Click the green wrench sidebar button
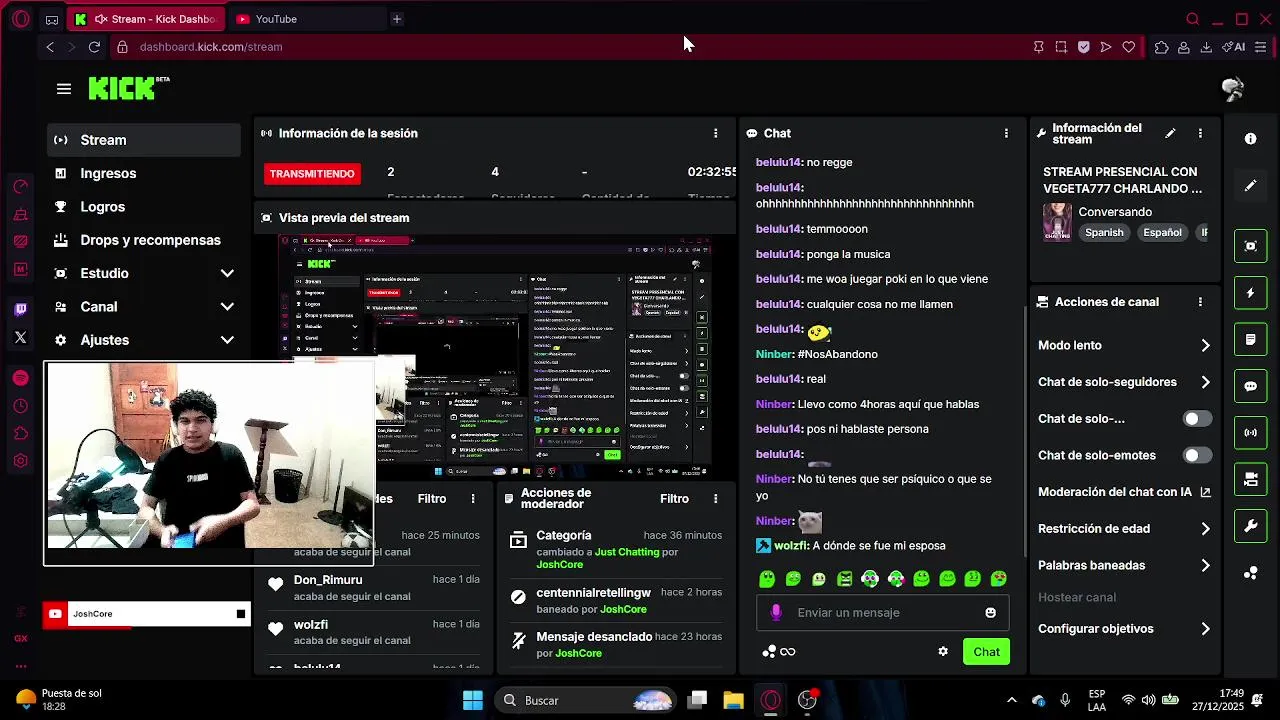The width and height of the screenshot is (1280, 720). (1250, 526)
